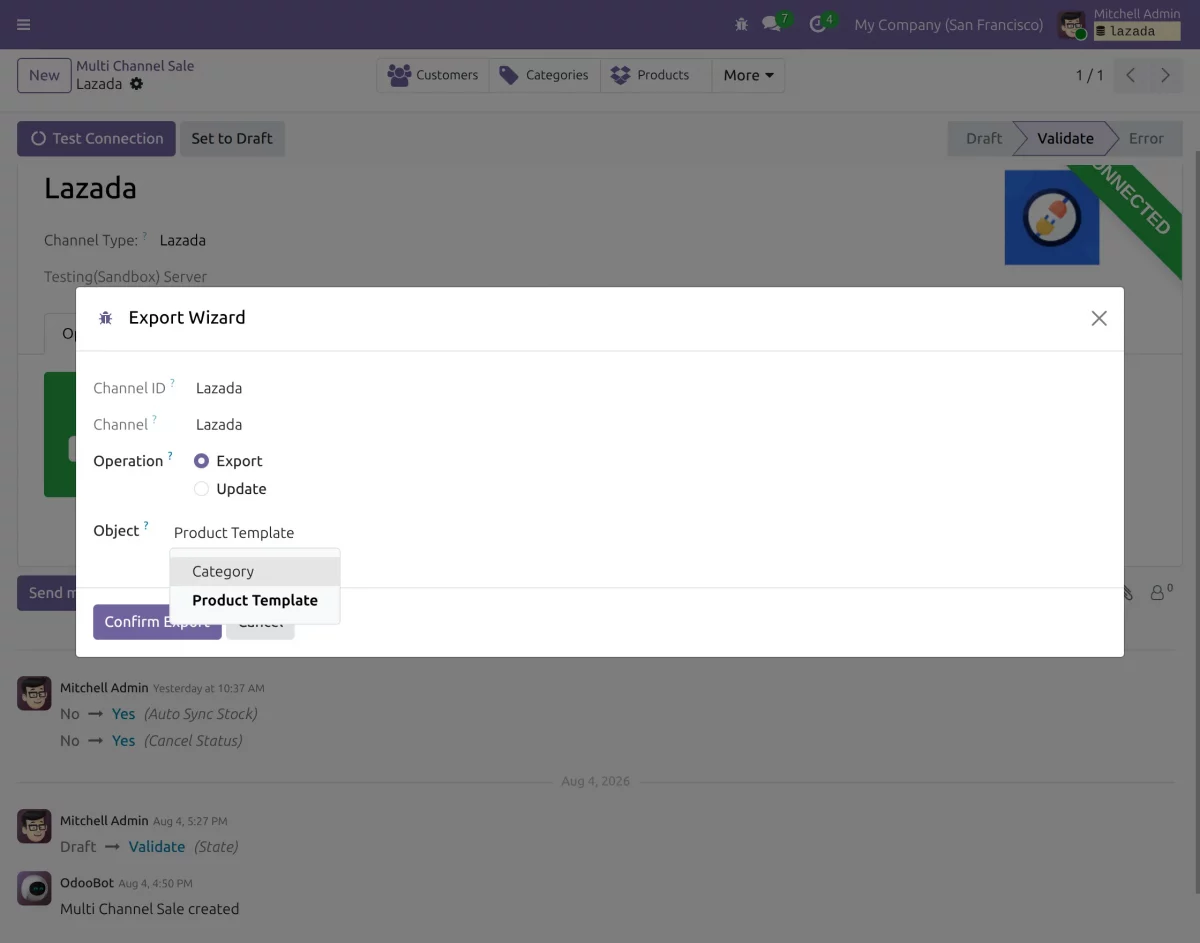
Task: Open activities clock icon with badge 4
Action: click(x=817, y=24)
